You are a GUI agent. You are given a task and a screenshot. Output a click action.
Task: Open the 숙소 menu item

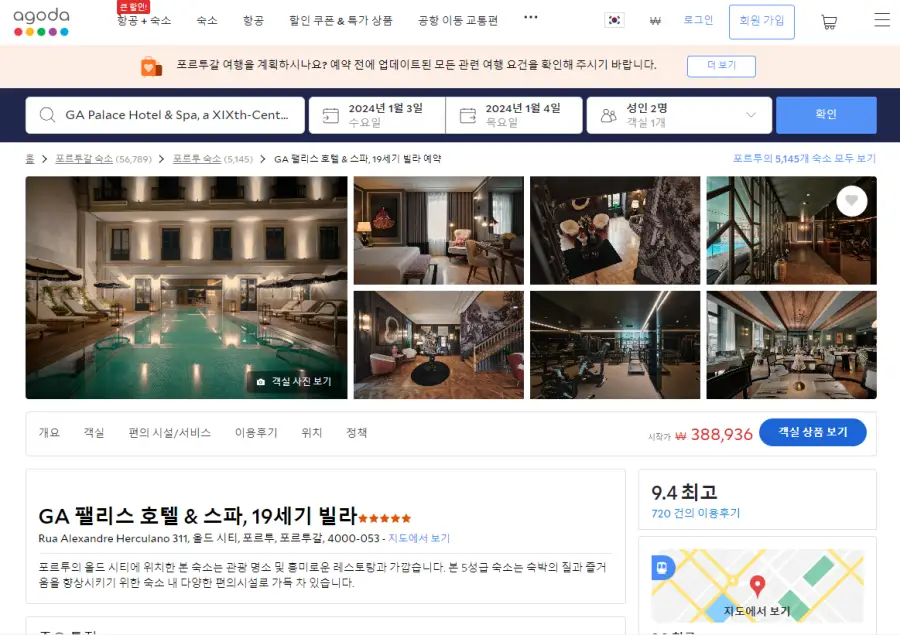pyautogui.click(x=207, y=21)
